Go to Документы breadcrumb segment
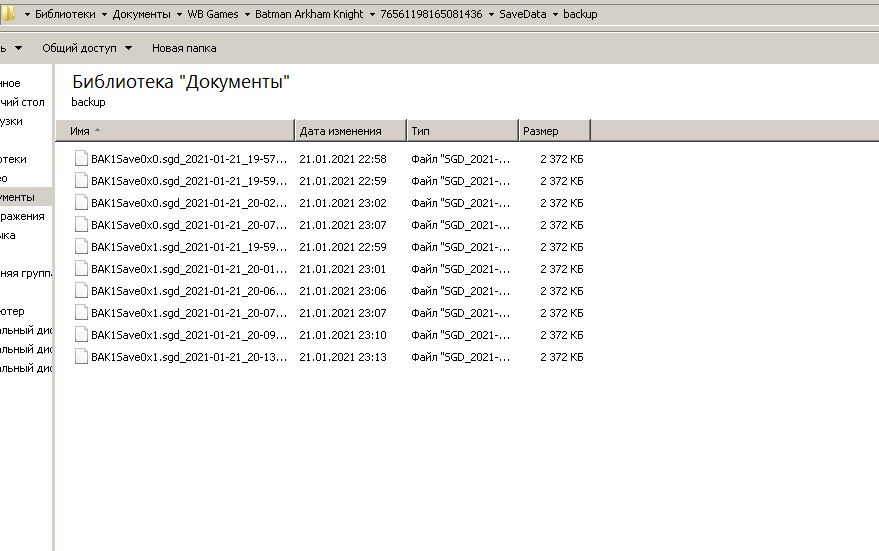The image size is (879, 551). click(x=141, y=14)
